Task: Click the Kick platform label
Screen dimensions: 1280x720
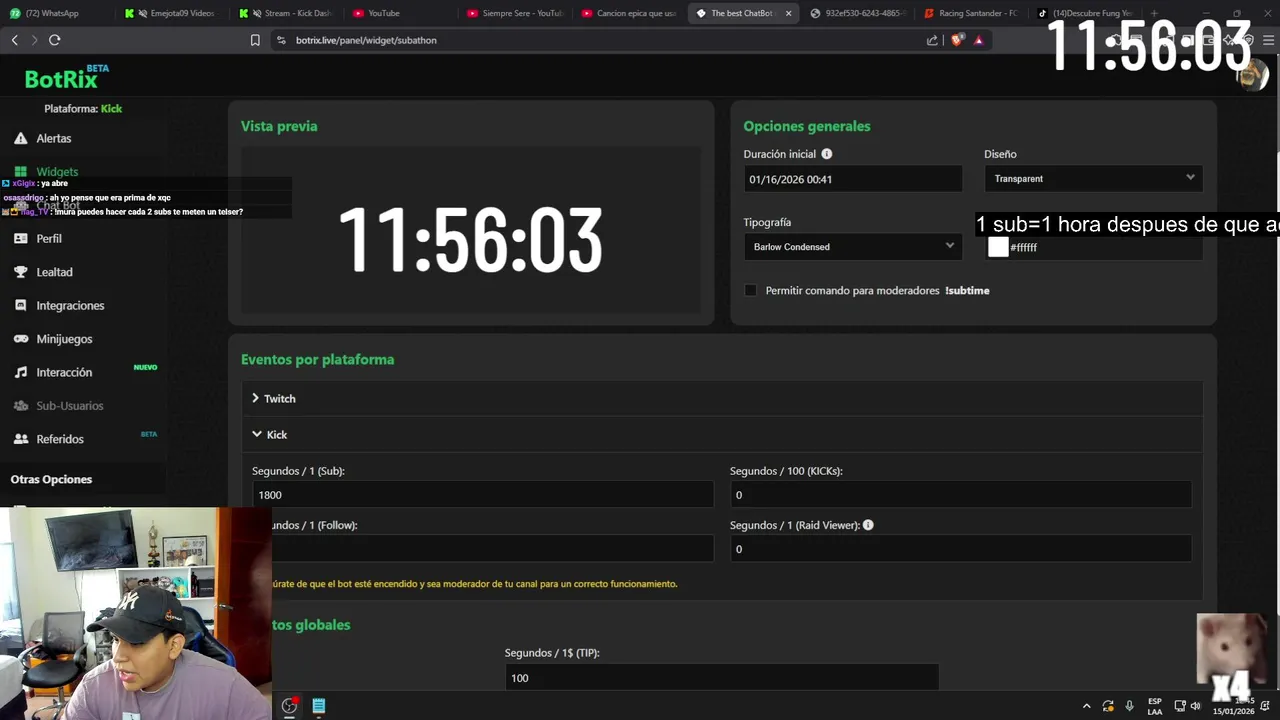Action: (x=111, y=108)
